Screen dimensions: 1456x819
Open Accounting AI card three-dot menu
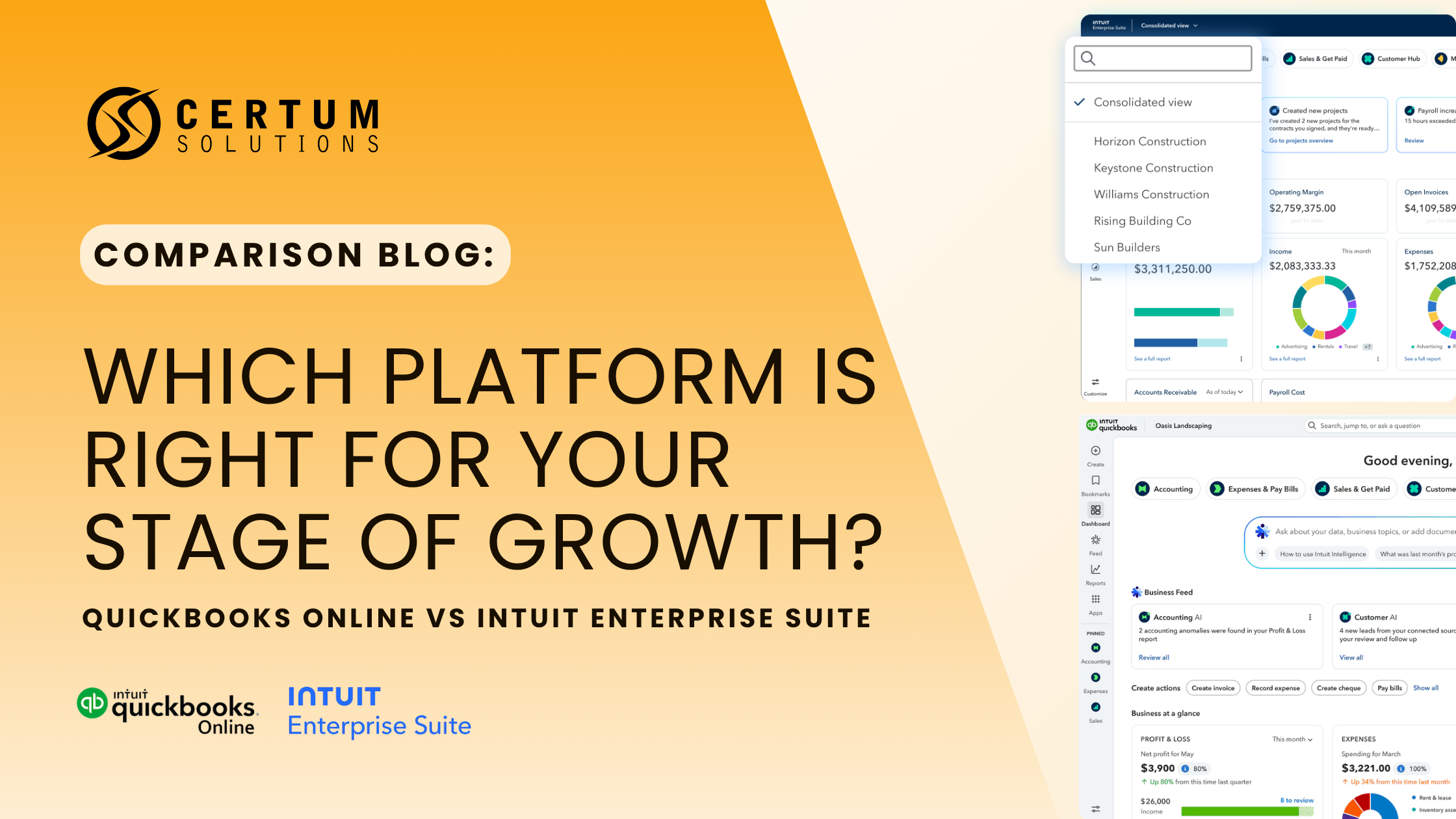click(1310, 617)
